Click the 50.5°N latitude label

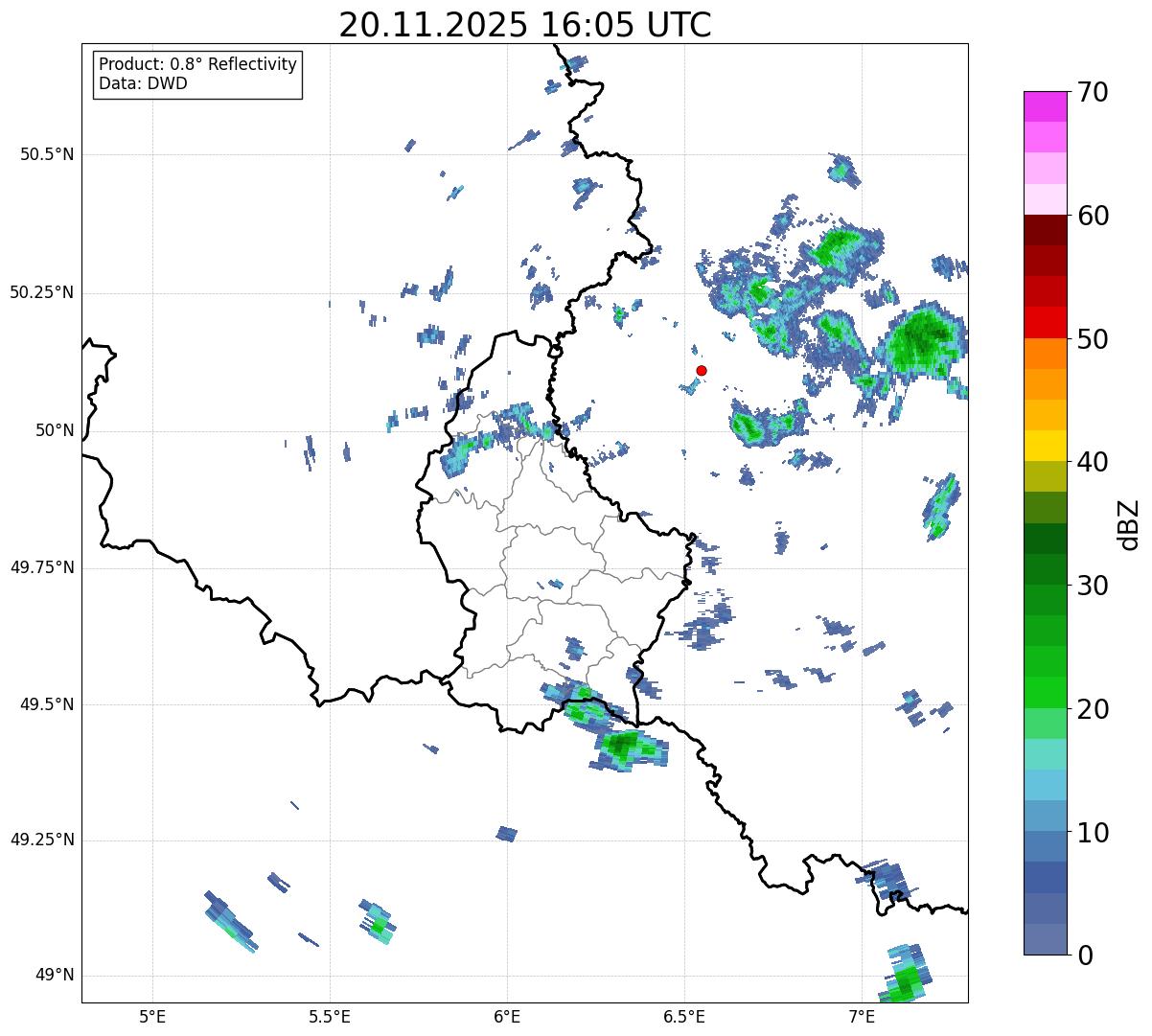tap(47, 154)
